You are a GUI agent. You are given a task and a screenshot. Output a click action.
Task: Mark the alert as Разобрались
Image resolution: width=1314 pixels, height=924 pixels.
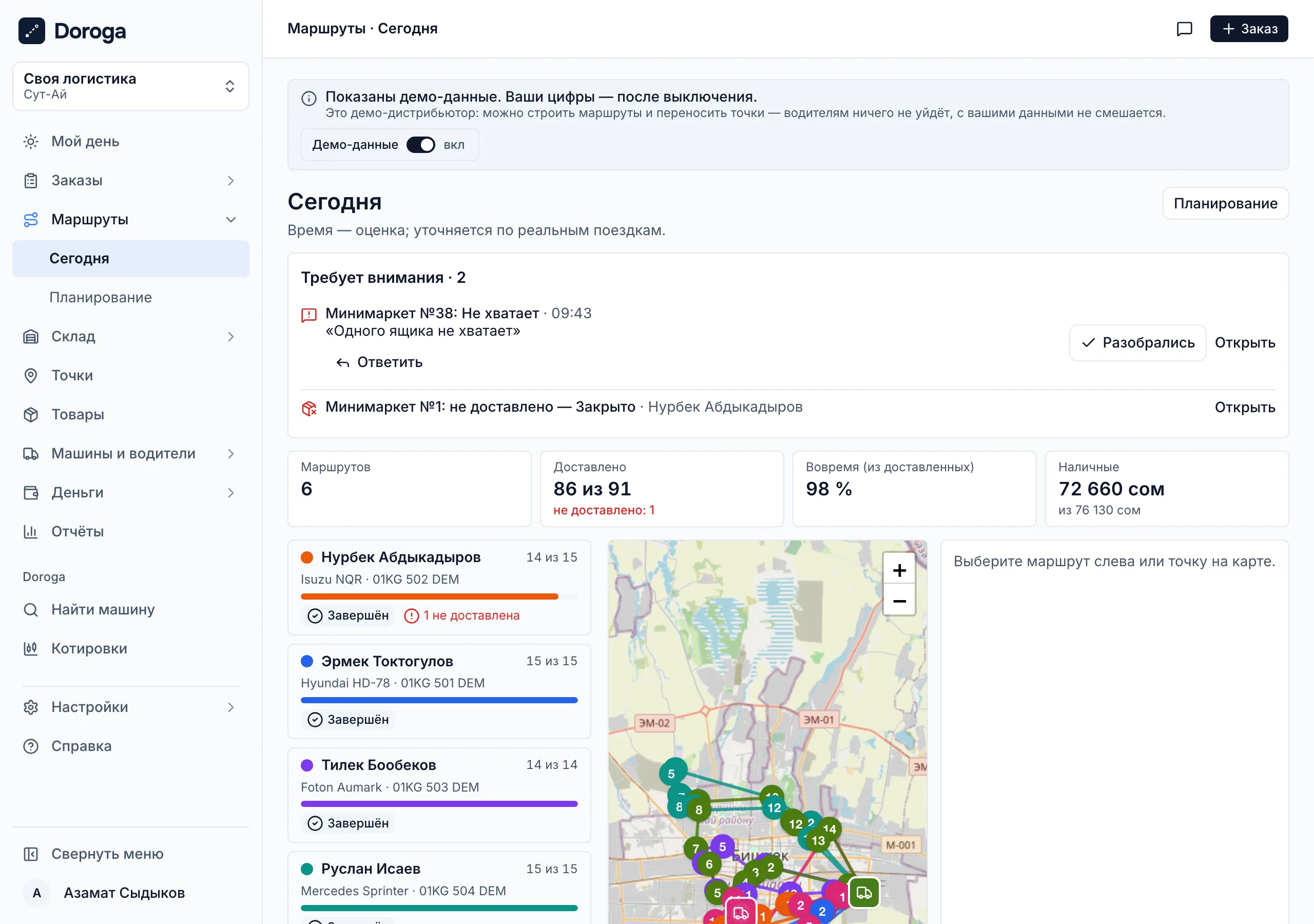pos(1137,343)
